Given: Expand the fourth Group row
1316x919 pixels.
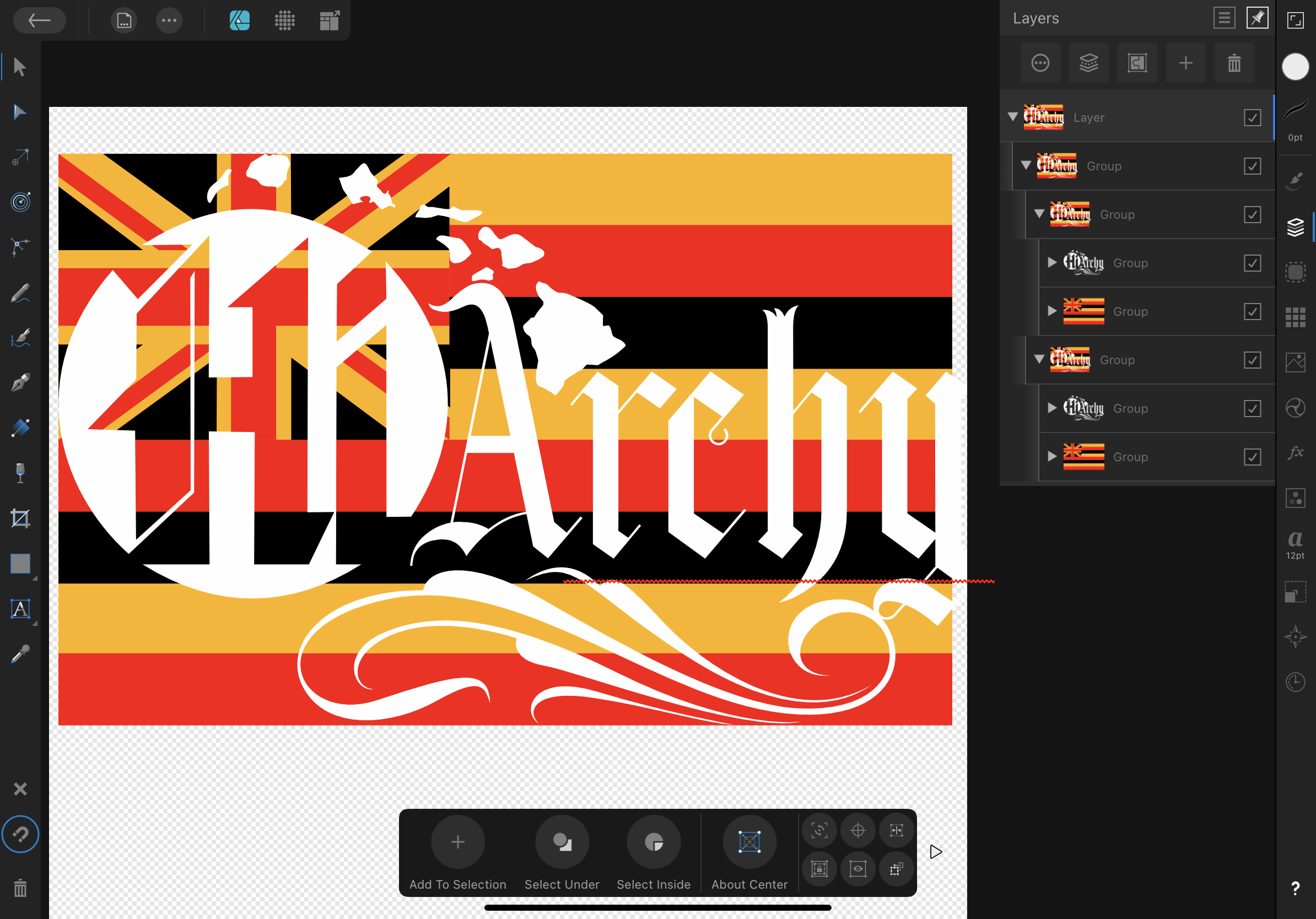Looking at the screenshot, I should (x=1052, y=311).
